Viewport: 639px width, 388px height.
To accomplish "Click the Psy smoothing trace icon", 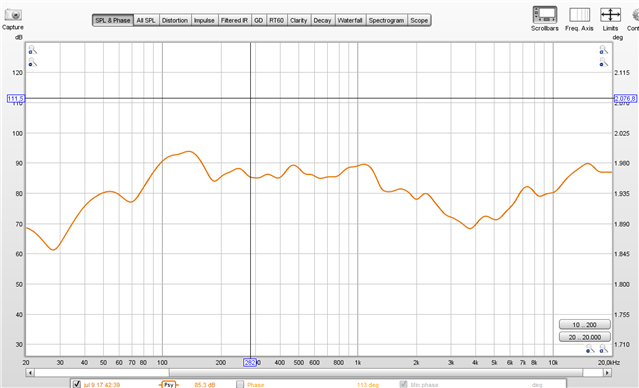I will 169,384.
